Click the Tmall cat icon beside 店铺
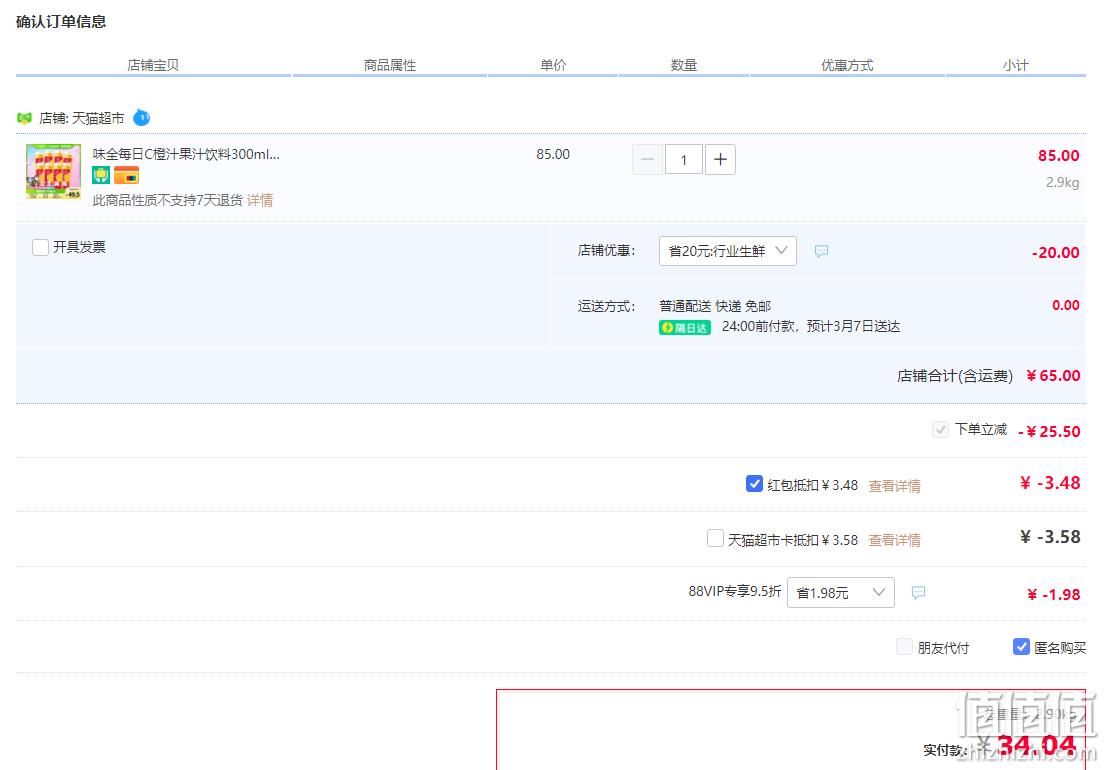The width and height of the screenshot is (1106, 770). [x=25, y=118]
